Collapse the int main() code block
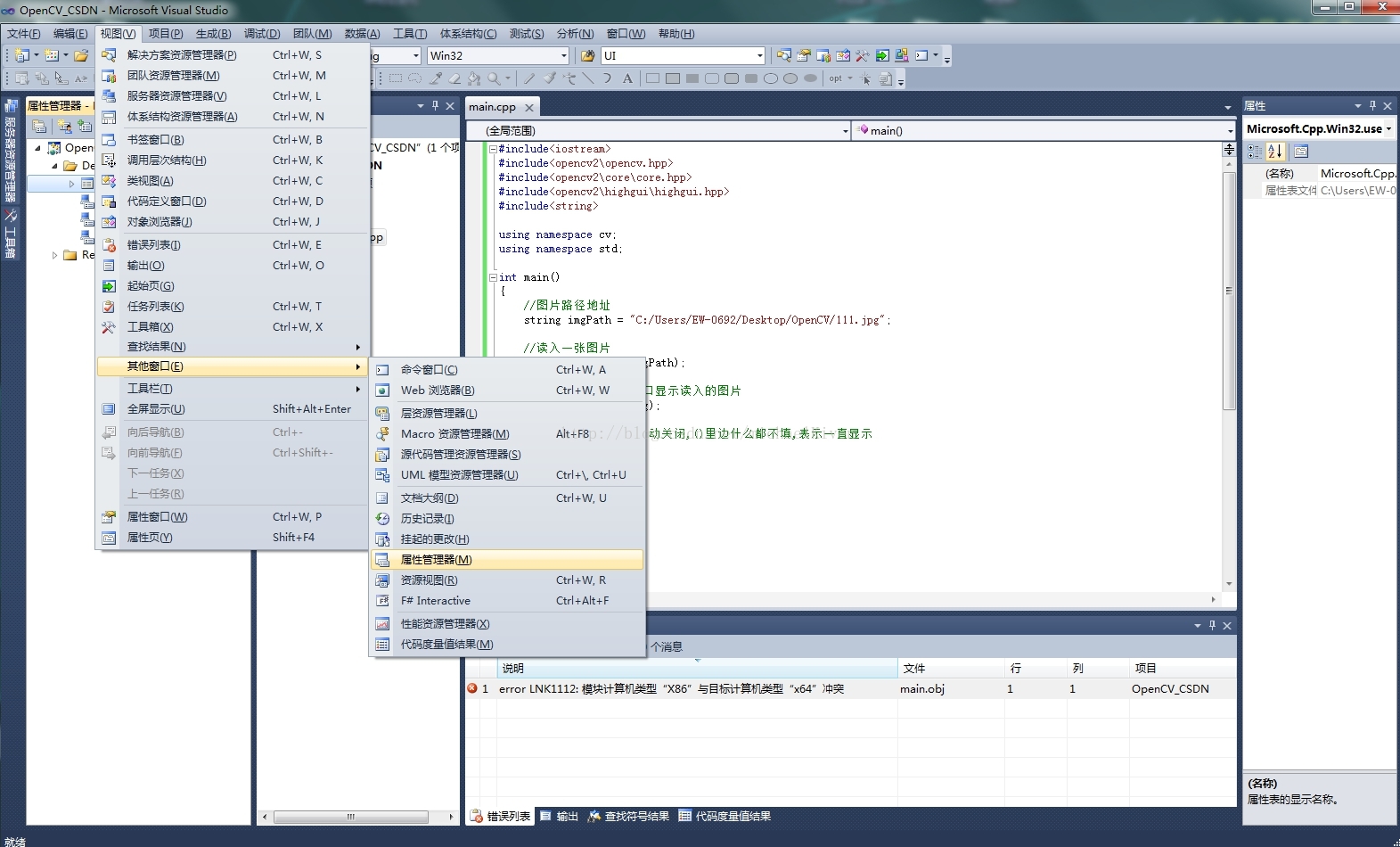This screenshot has width=1400, height=847. [493, 277]
